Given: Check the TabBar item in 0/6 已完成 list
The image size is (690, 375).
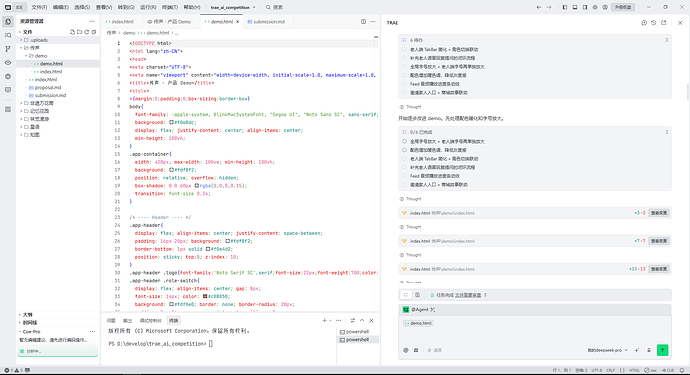Looking at the screenshot, I should [x=404, y=159].
